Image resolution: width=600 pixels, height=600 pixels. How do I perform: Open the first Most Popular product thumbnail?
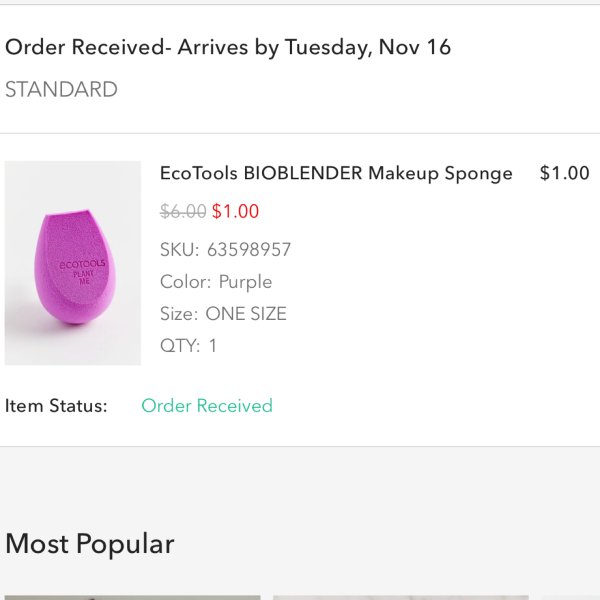pyautogui.click(x=132, y=597)
